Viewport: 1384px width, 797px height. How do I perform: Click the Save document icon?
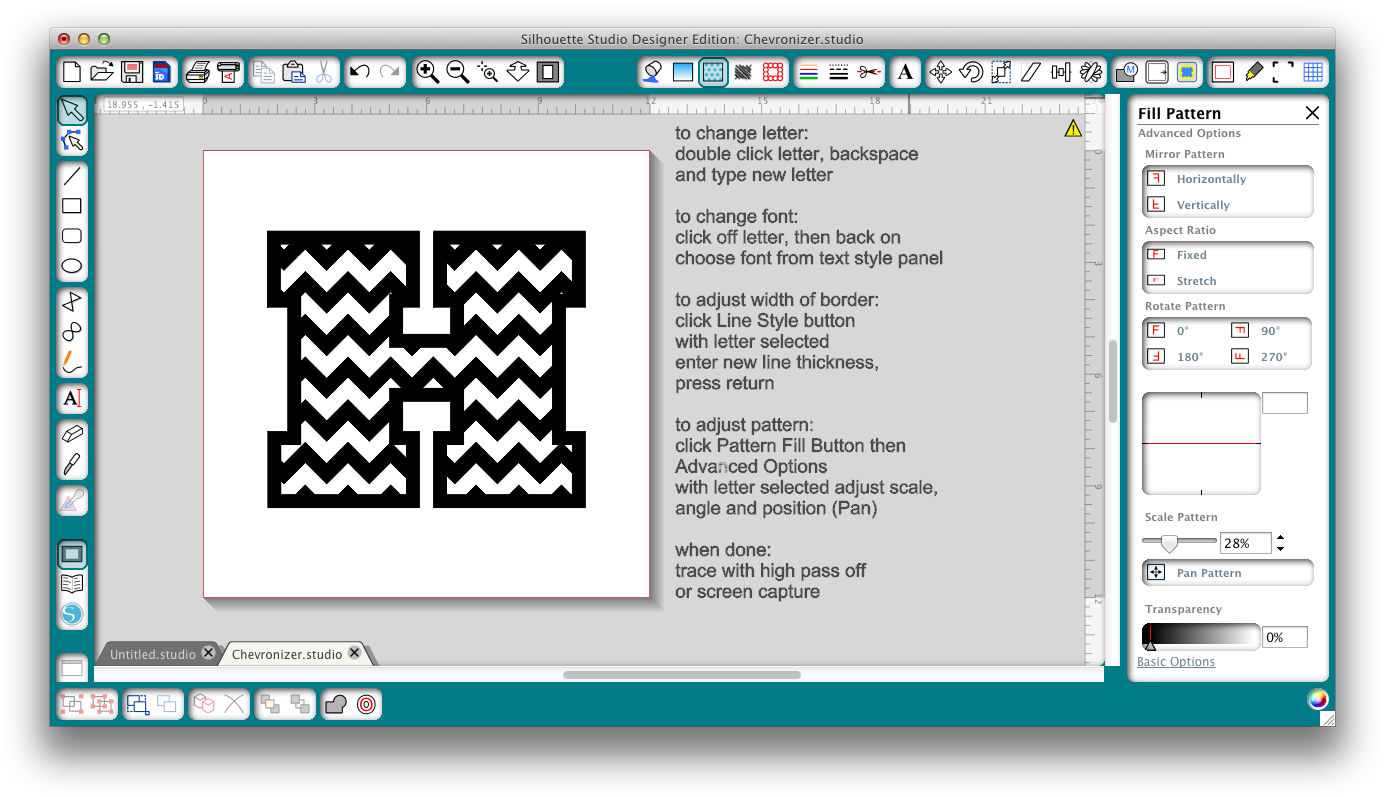132,72
